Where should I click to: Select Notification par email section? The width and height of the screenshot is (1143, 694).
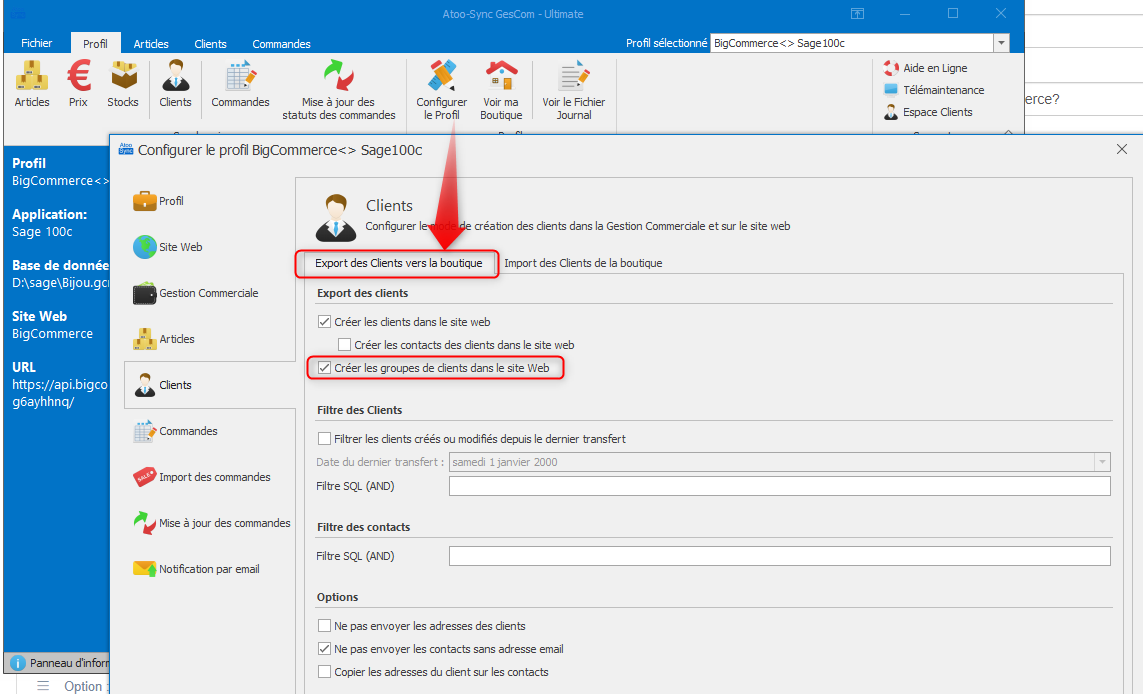pos(210,569)
